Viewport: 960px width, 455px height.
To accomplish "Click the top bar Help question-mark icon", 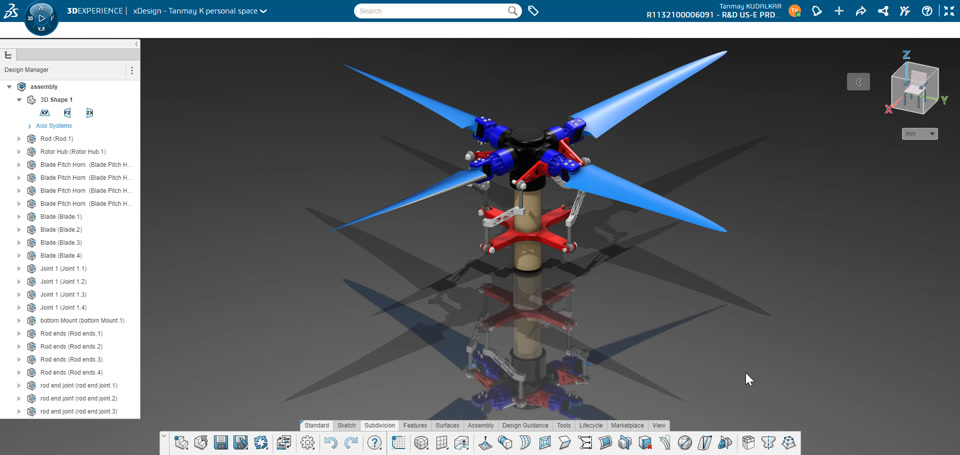I will click(x=927, y=11).
